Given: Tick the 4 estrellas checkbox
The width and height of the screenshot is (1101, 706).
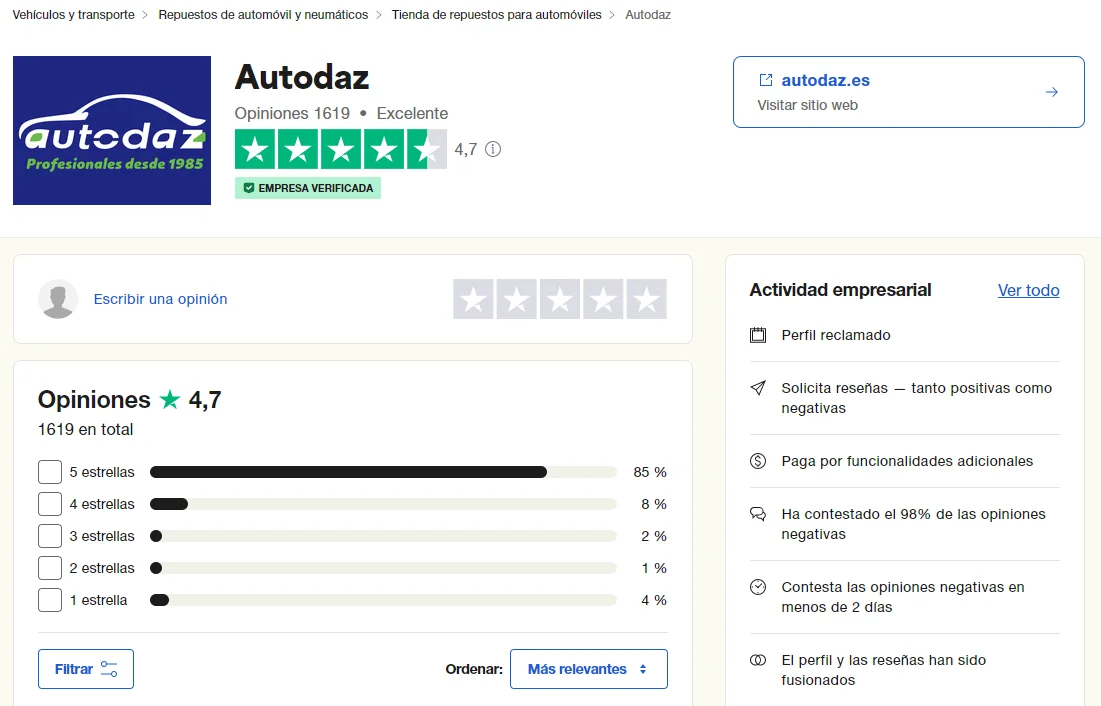Looking at the screenshot, I should [50, 504].
